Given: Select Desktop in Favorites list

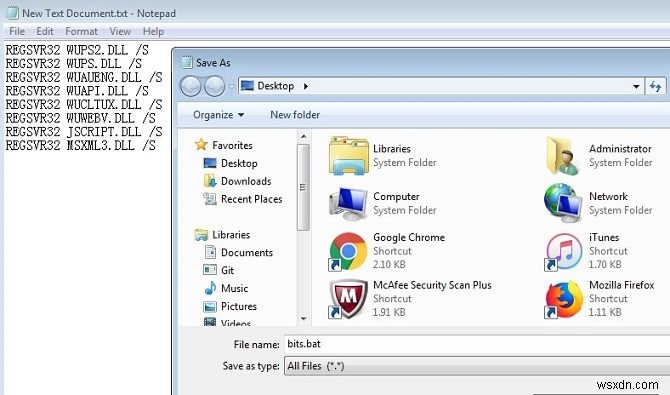Looking at the screenshot, I should (239, 163).
